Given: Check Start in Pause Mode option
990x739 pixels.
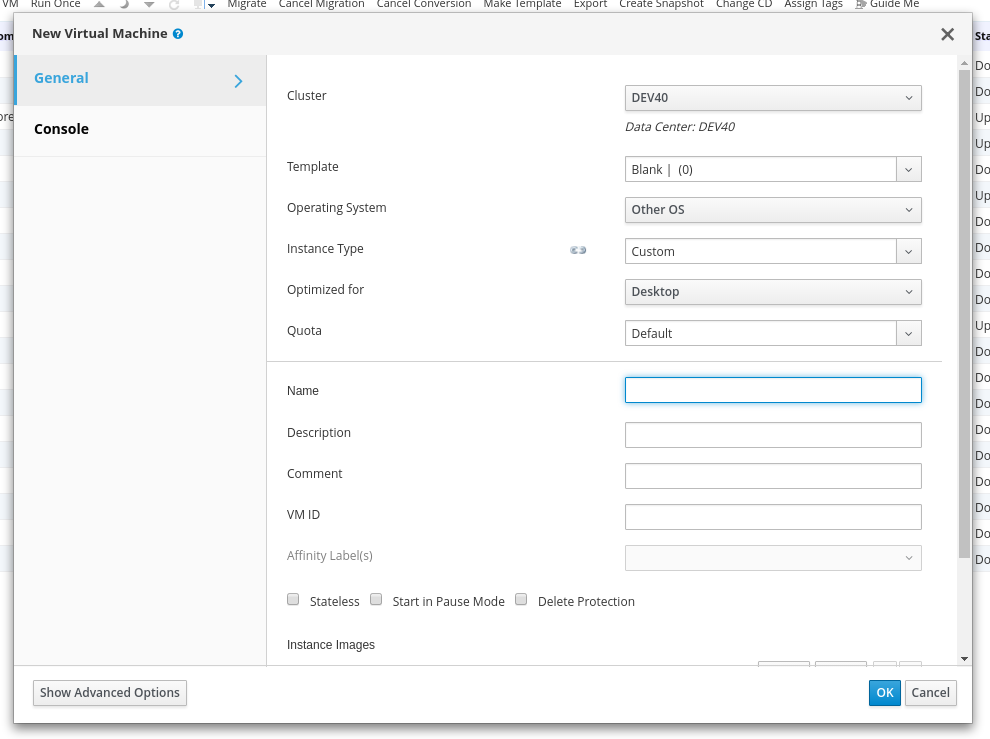Looking at the screenshot, I should pos(376,600).
